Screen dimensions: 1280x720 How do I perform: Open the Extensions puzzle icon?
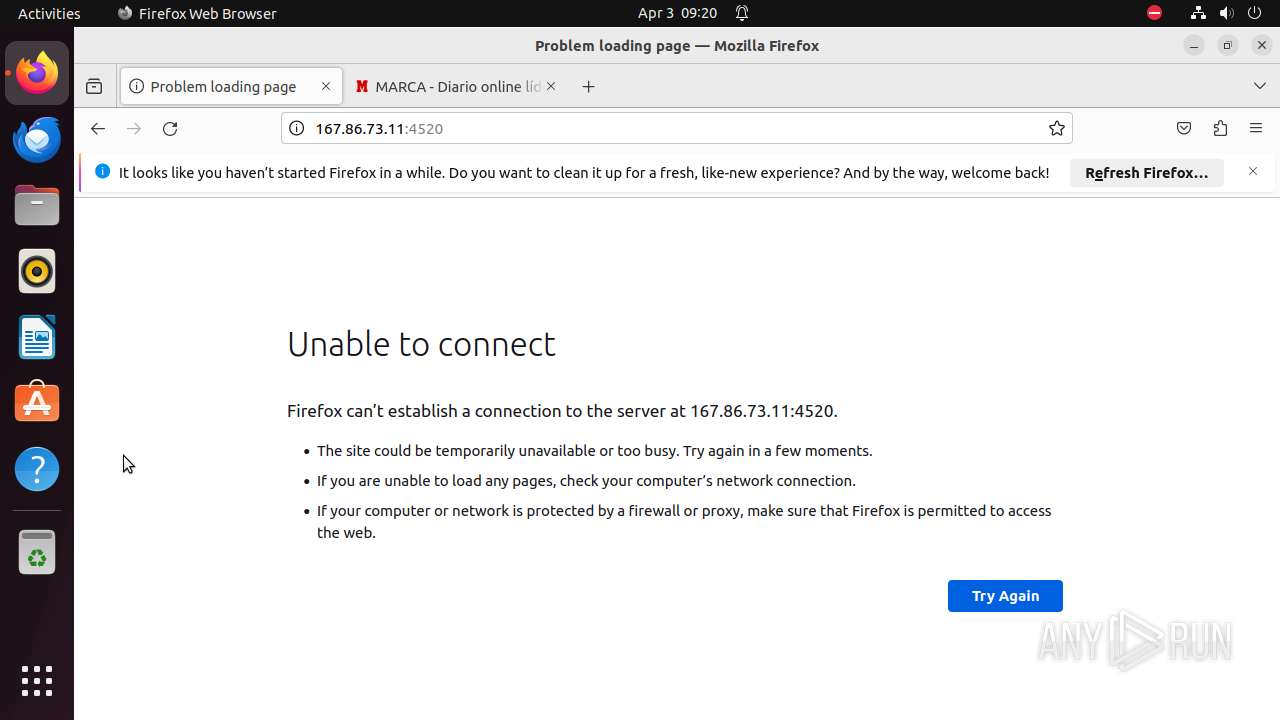(1220, 128)
